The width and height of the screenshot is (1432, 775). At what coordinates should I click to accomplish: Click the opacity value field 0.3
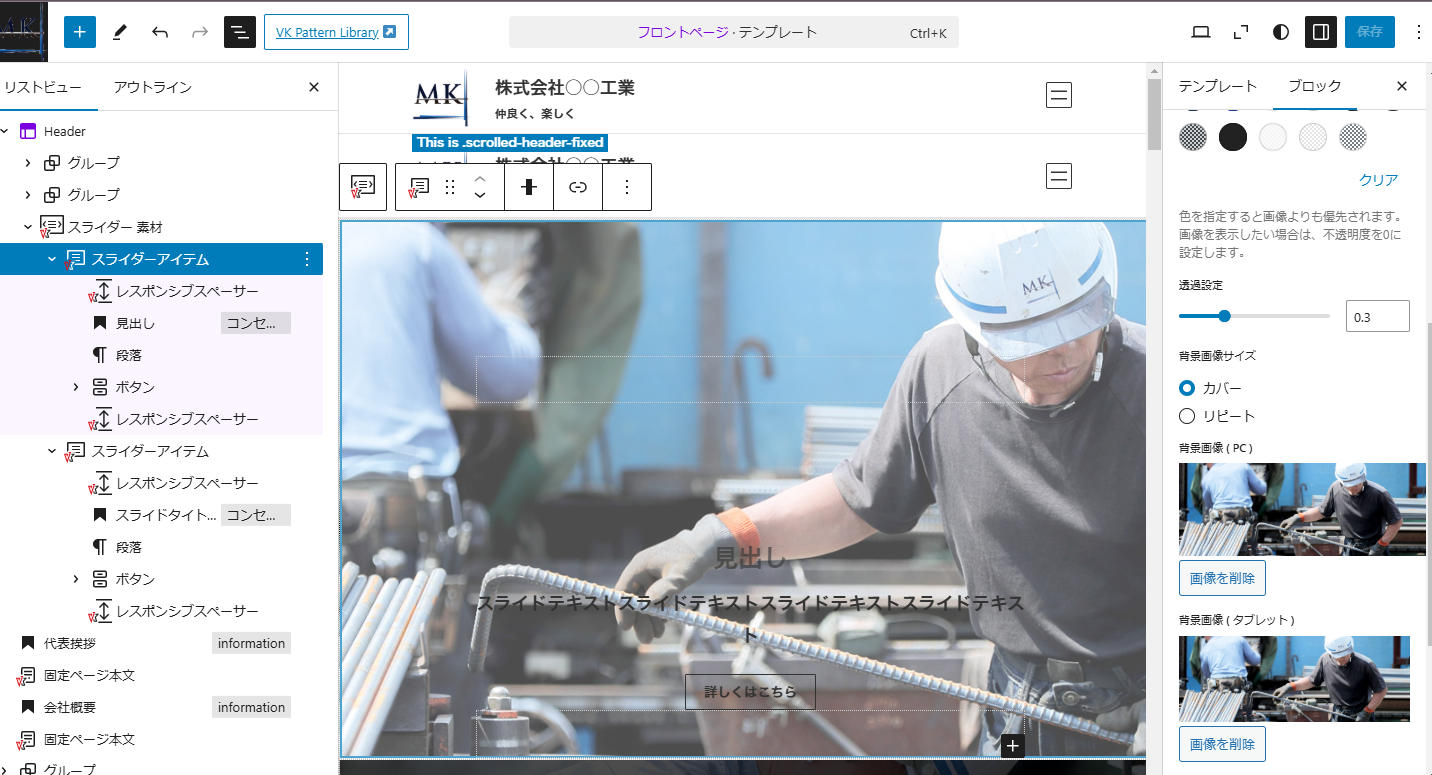pyautogui.click(x=1377, y=316)
